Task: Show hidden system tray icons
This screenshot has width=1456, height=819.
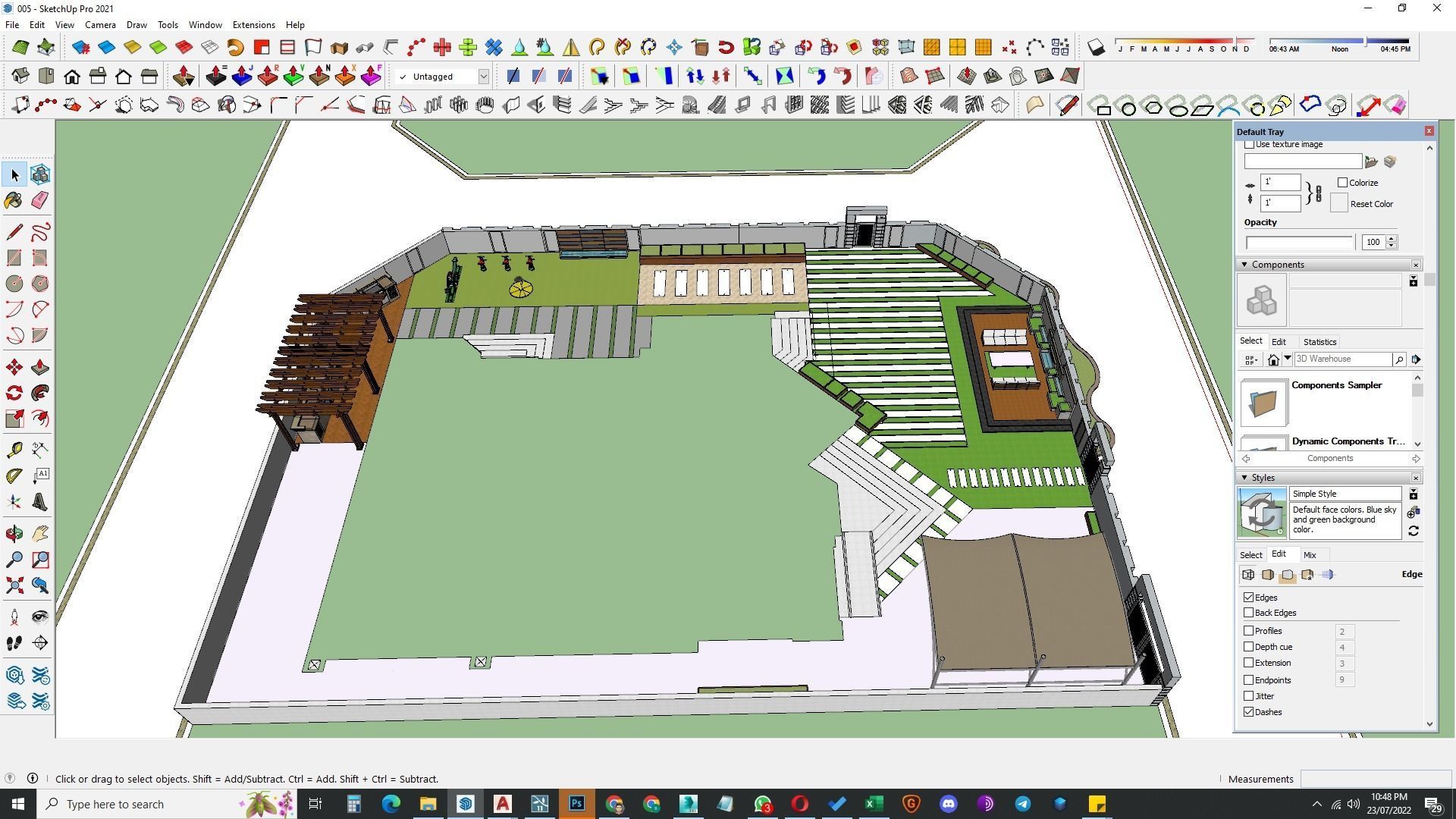Action: [1316, 804]
